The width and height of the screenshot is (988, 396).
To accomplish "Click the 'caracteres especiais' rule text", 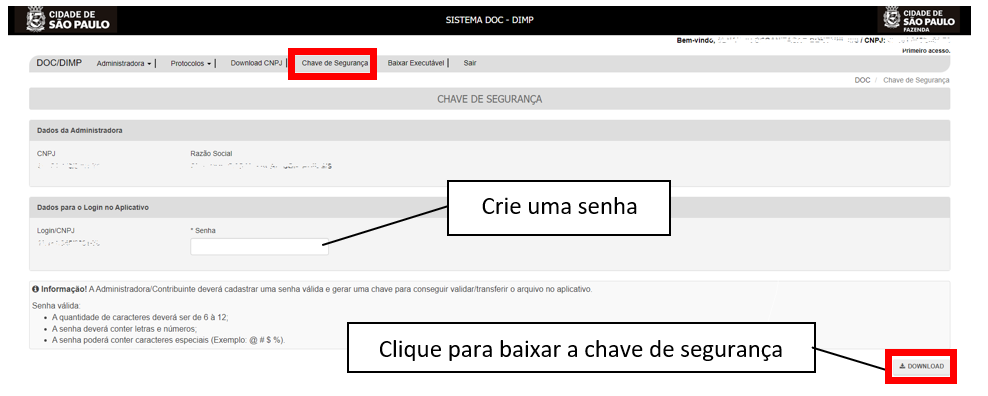I will click(x=168, y=340).
